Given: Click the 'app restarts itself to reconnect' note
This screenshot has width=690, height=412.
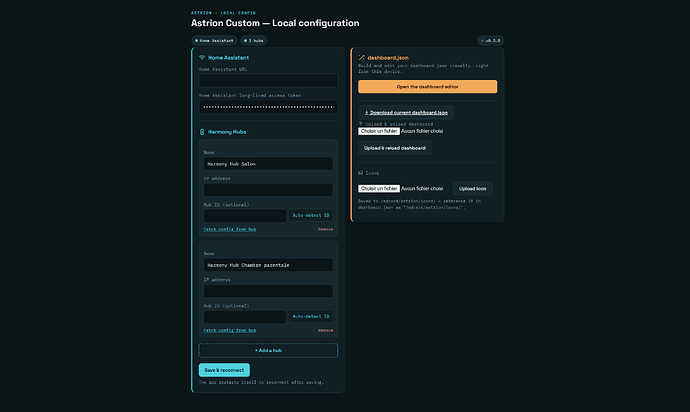Looking at the screenshot, I should [x=261, y=383].
